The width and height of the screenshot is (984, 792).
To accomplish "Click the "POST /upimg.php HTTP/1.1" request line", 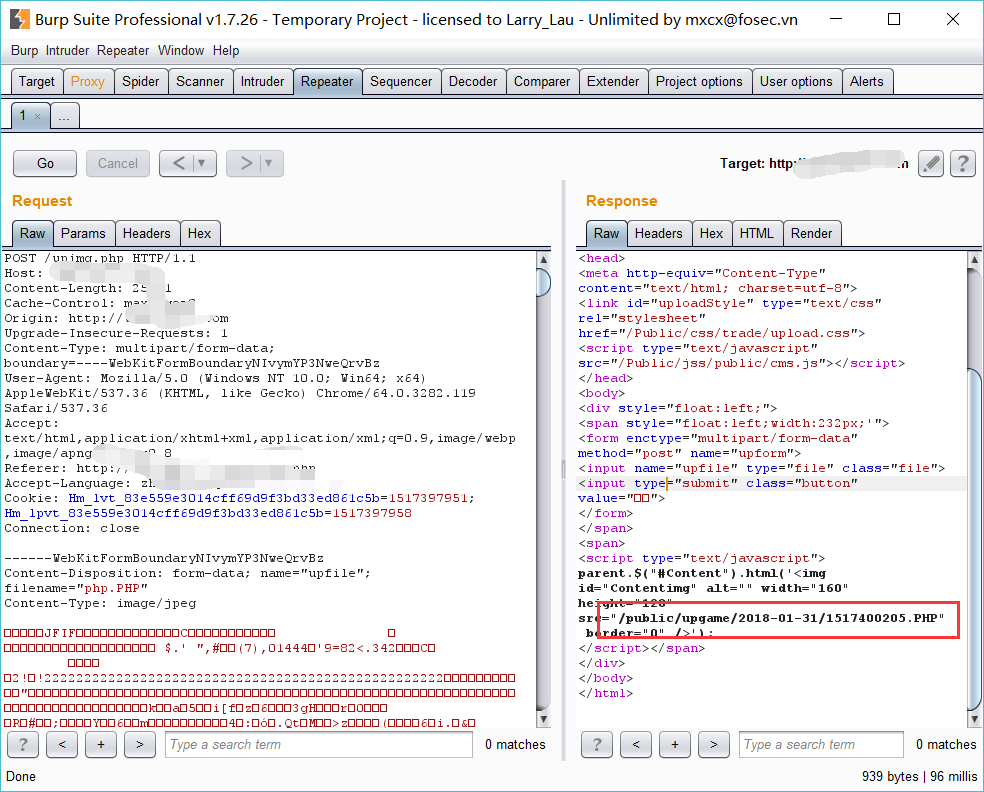I will coord(100,258).
